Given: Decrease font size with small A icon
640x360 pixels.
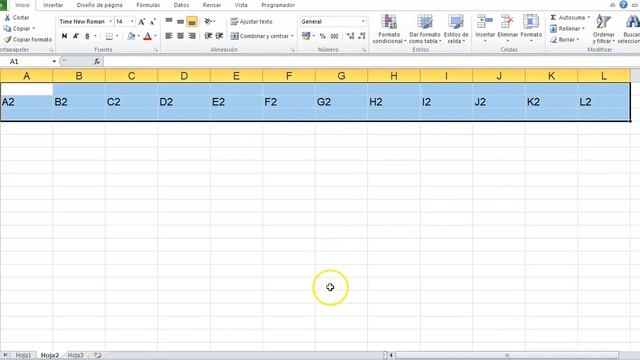Looking at the screenshot, I should (153, 22).
